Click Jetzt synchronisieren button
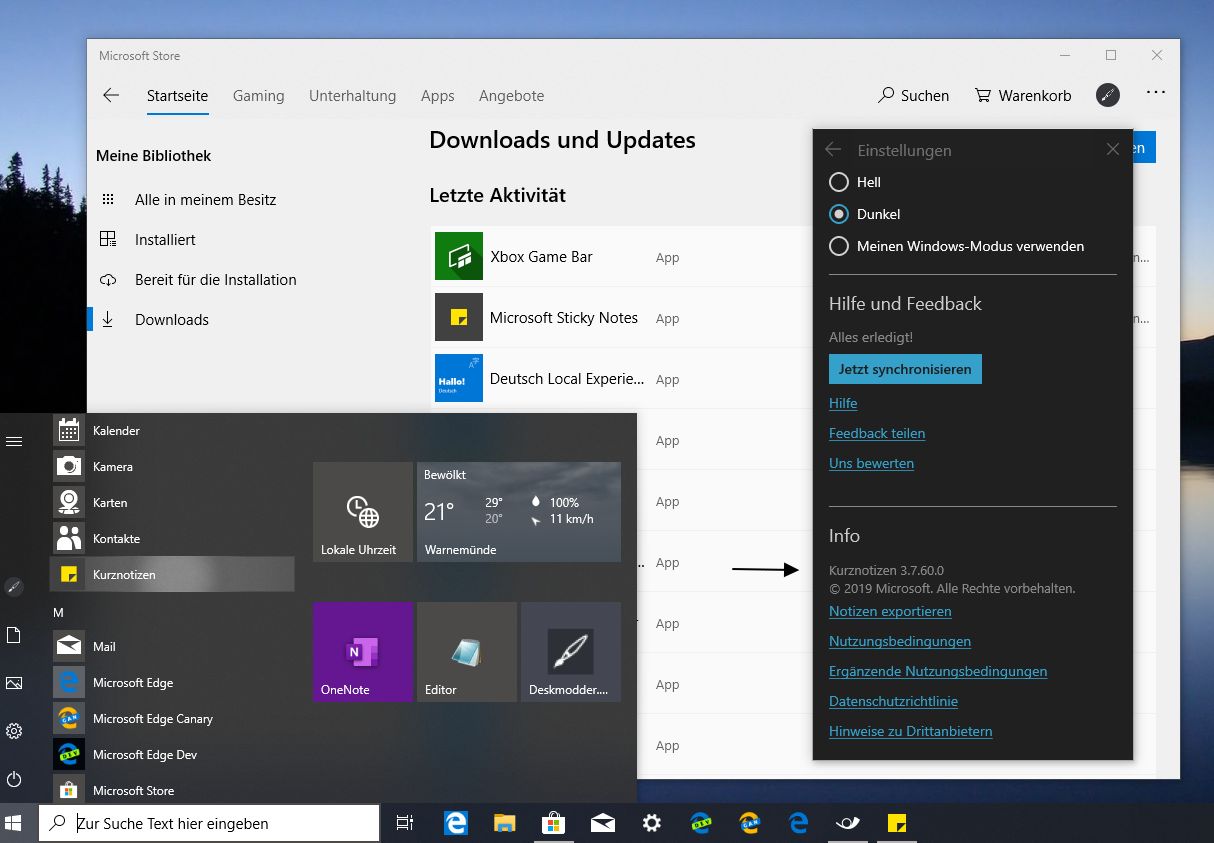 (905, 369)
